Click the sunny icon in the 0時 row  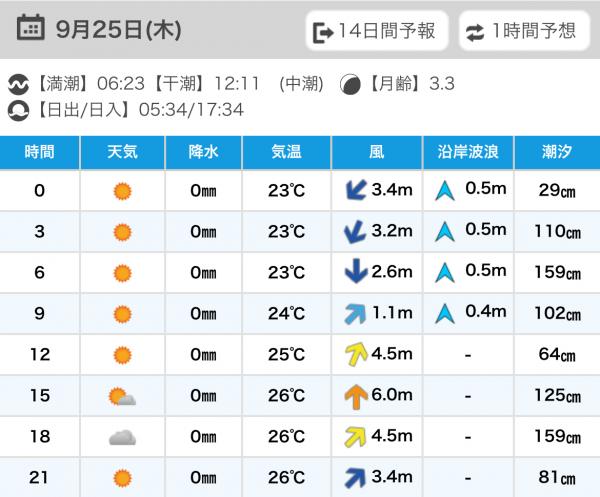pyautogui.click(x=122, y=191)
